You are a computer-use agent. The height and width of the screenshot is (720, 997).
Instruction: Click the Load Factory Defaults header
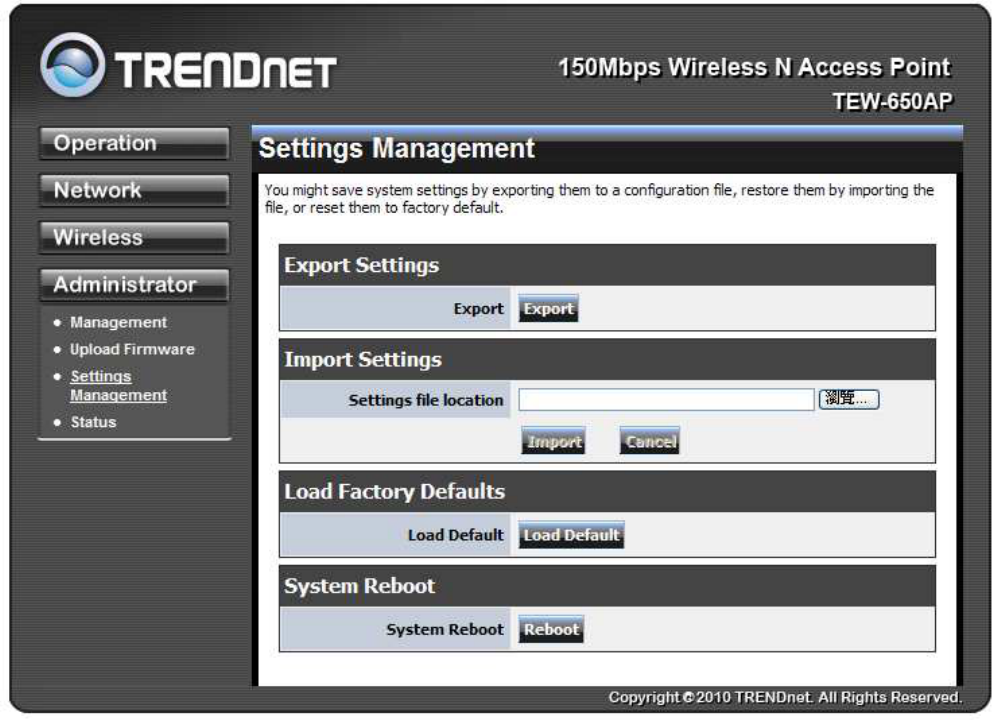[x=607, y=492]
